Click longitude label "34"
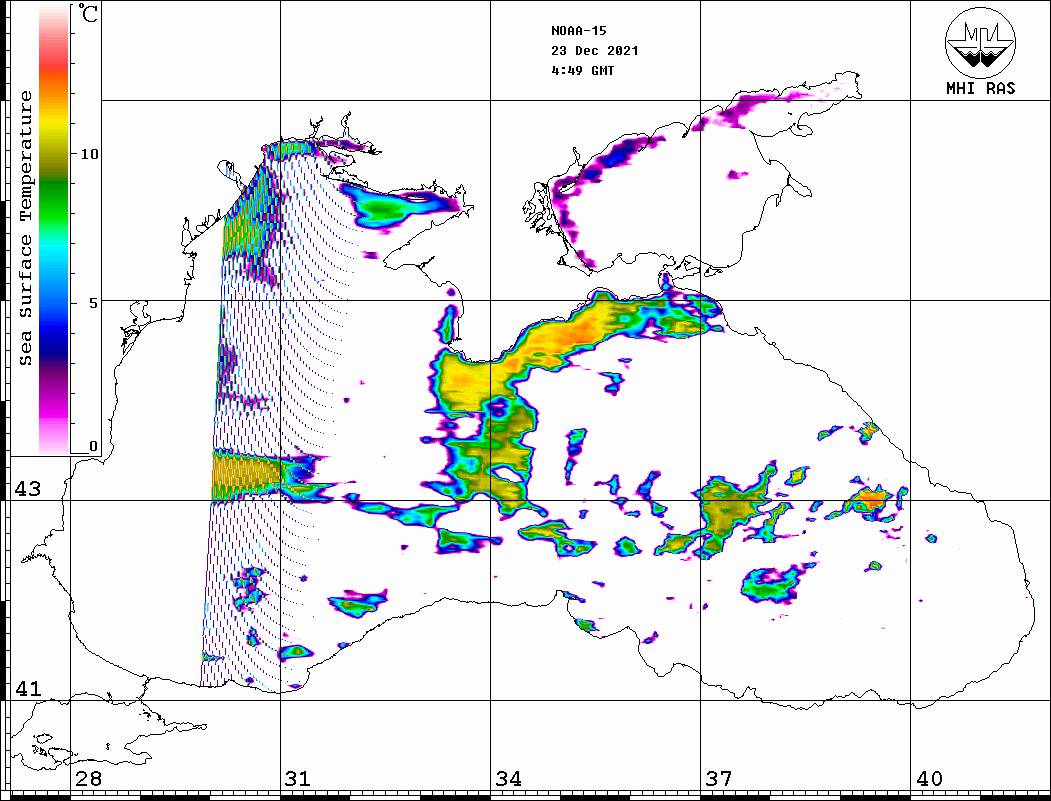The image size is (1051, 801). [x=508, y=779]
